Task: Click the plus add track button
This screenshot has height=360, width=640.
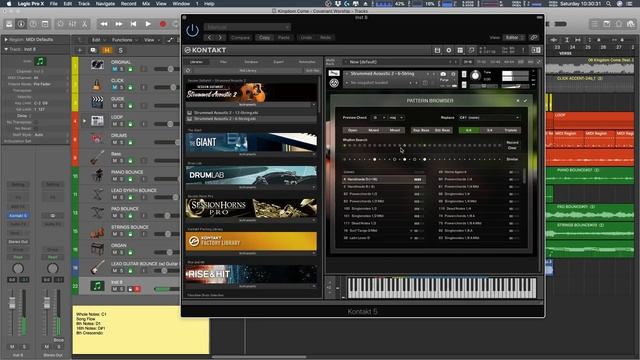Action: (80, 50)
